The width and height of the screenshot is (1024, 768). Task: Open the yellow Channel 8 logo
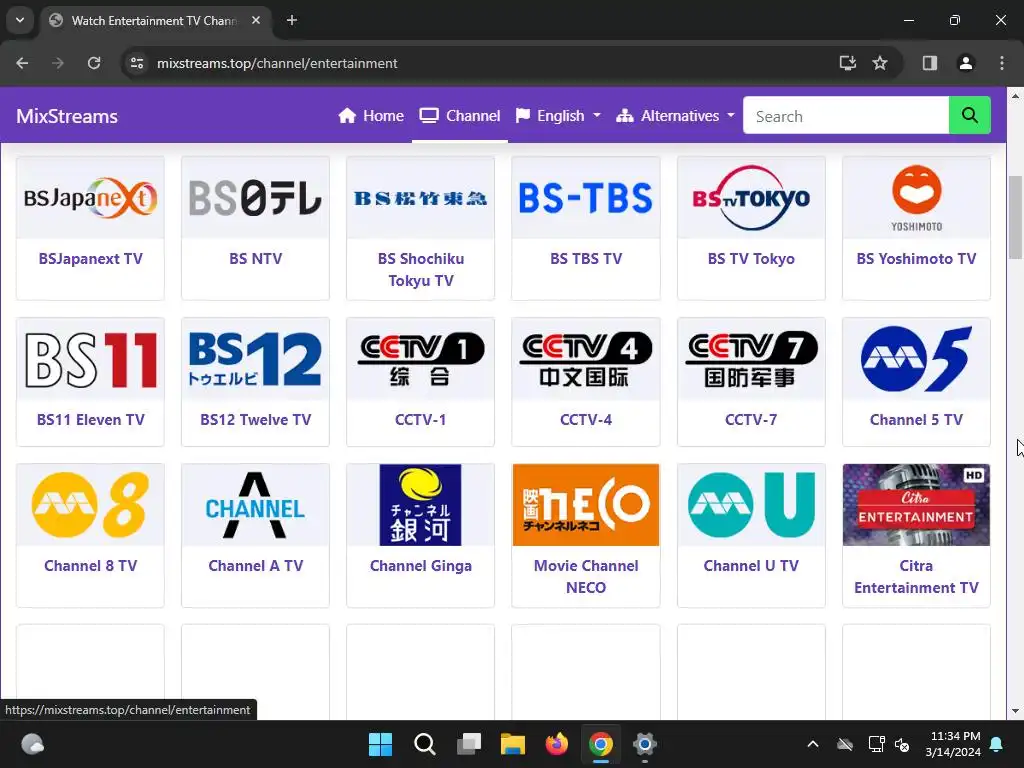pyautogui.click(x=90, y=505)
